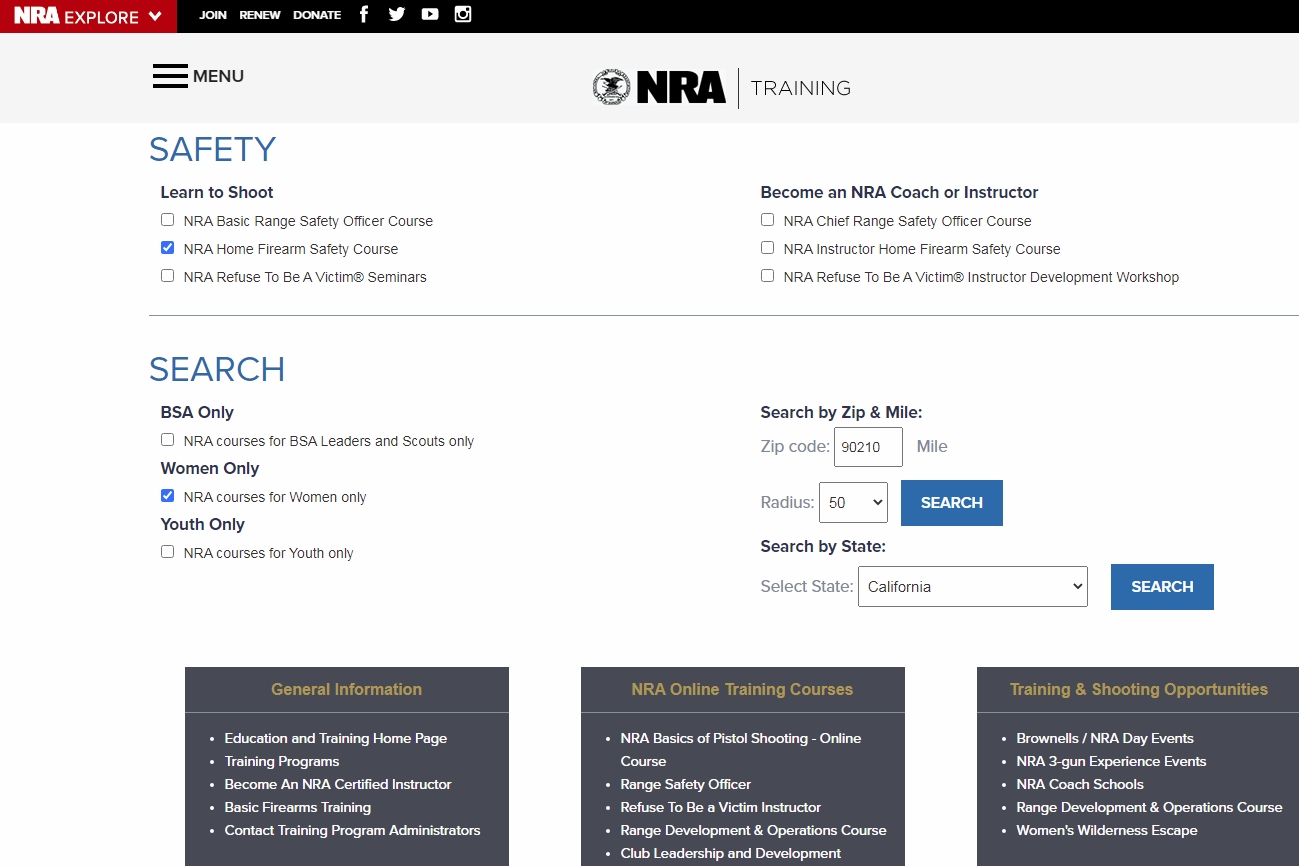
Task: Click the NRA Explore logo
Action: coord(76,16)
